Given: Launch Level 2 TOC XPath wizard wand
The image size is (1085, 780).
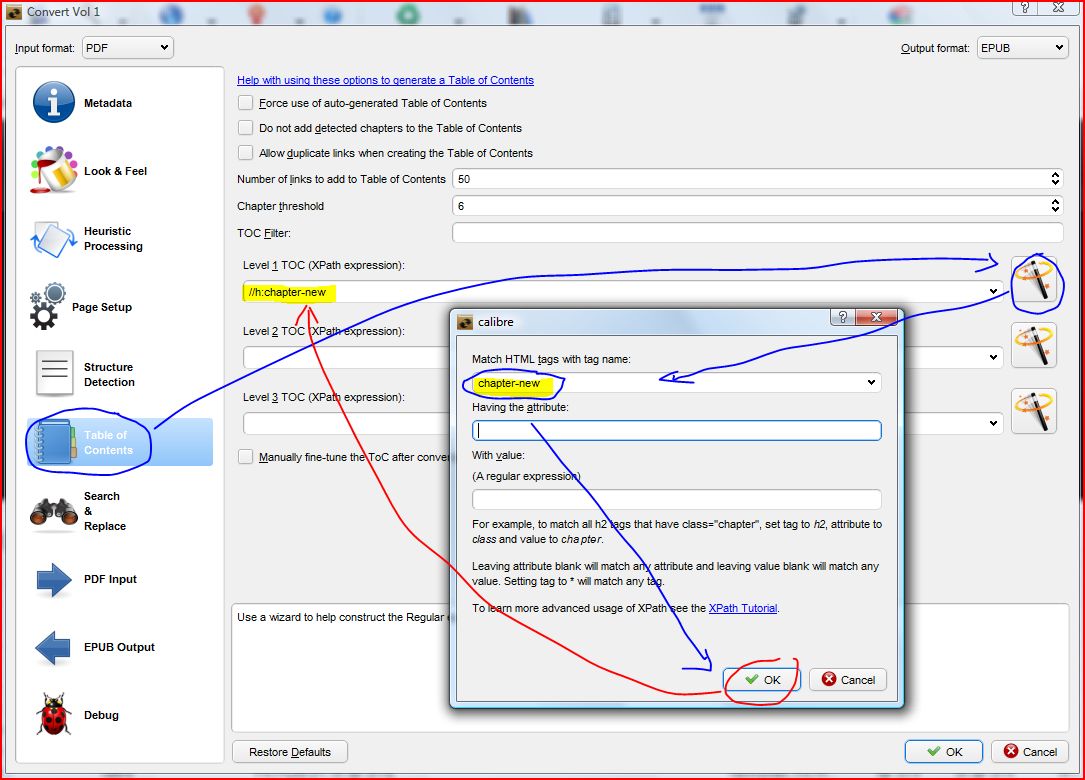Looking at the screenshot, I should 1034,345.
